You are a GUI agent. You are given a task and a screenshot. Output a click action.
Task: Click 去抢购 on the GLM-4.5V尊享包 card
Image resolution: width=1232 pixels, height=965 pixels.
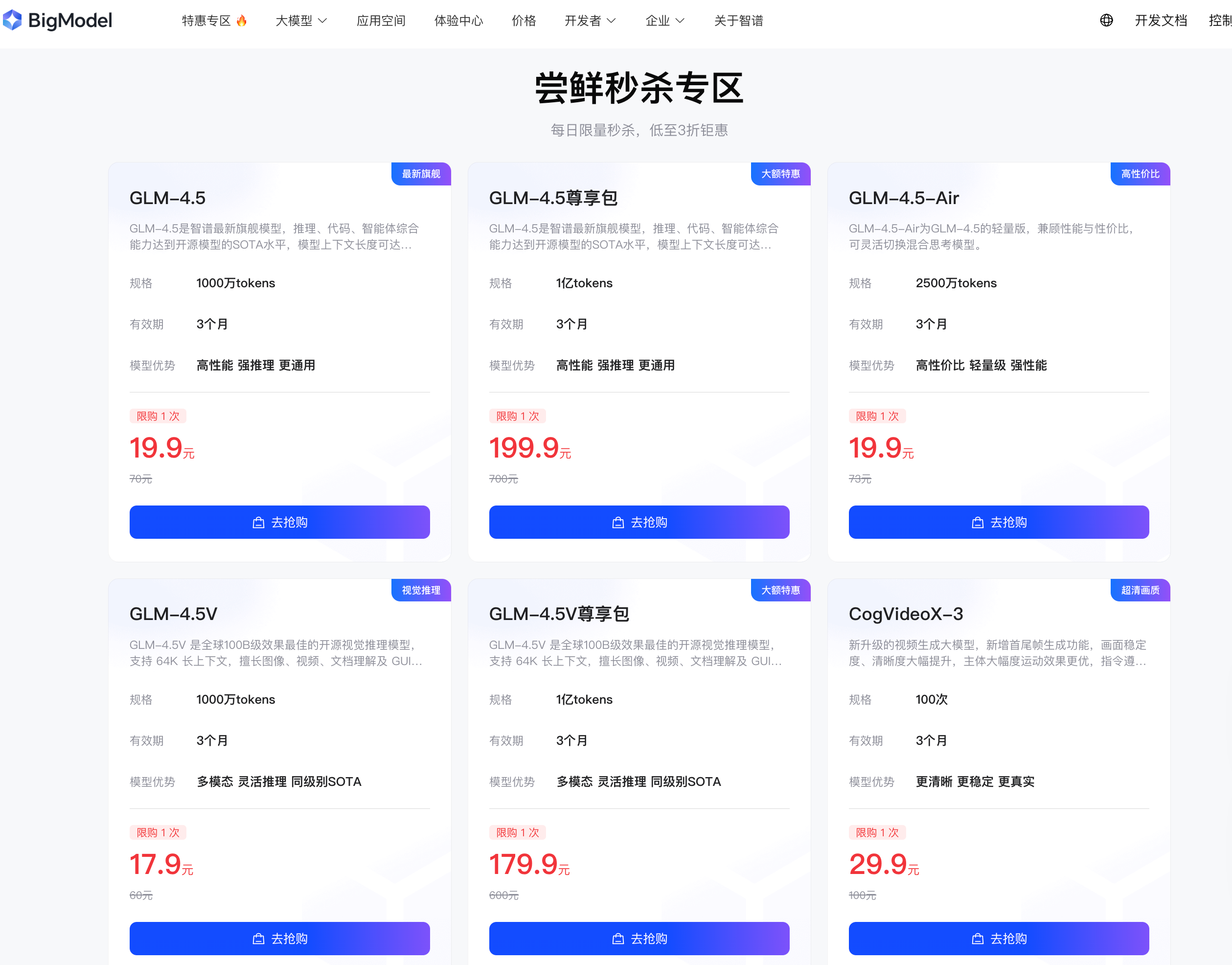pos(639,939)
